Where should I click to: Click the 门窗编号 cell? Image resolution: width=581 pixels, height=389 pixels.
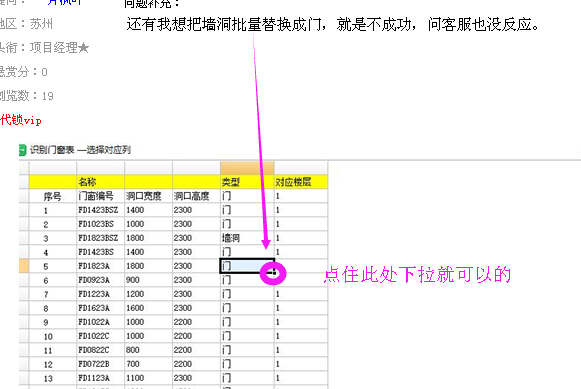click(100, 196)
